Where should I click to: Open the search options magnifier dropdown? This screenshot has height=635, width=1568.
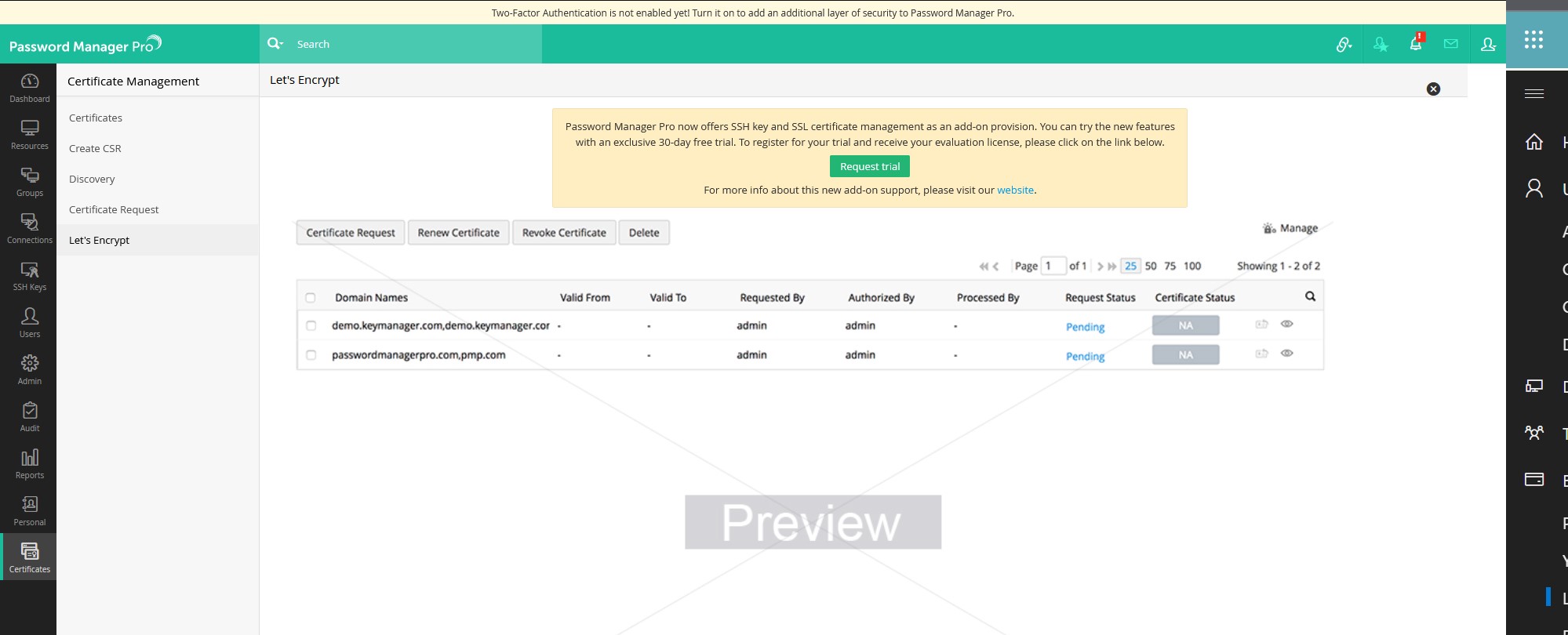point(275,44)
